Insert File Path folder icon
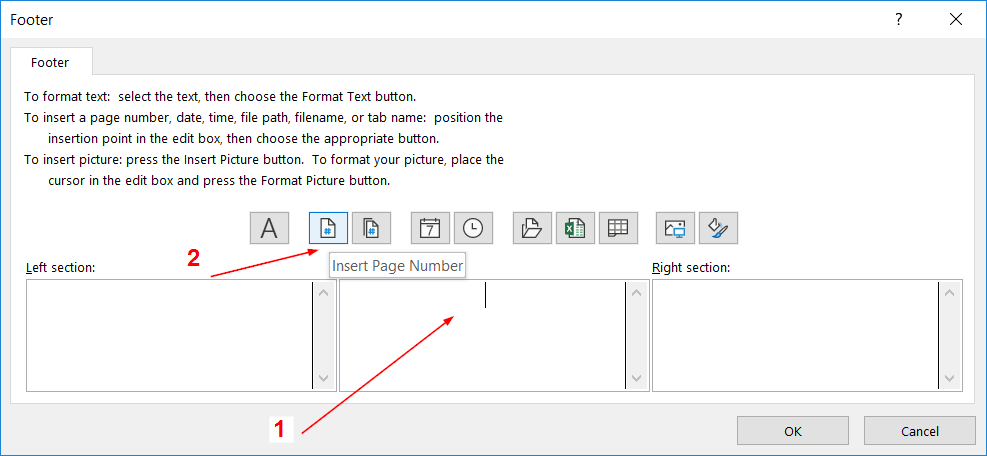 pos(533,228)
